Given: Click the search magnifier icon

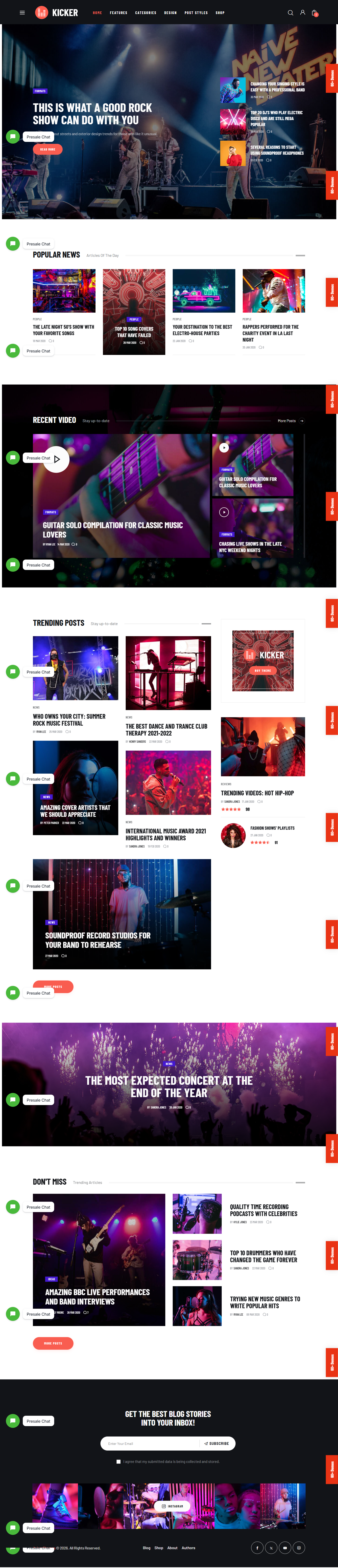Looking at the screenshot, I should coord(290,12).
